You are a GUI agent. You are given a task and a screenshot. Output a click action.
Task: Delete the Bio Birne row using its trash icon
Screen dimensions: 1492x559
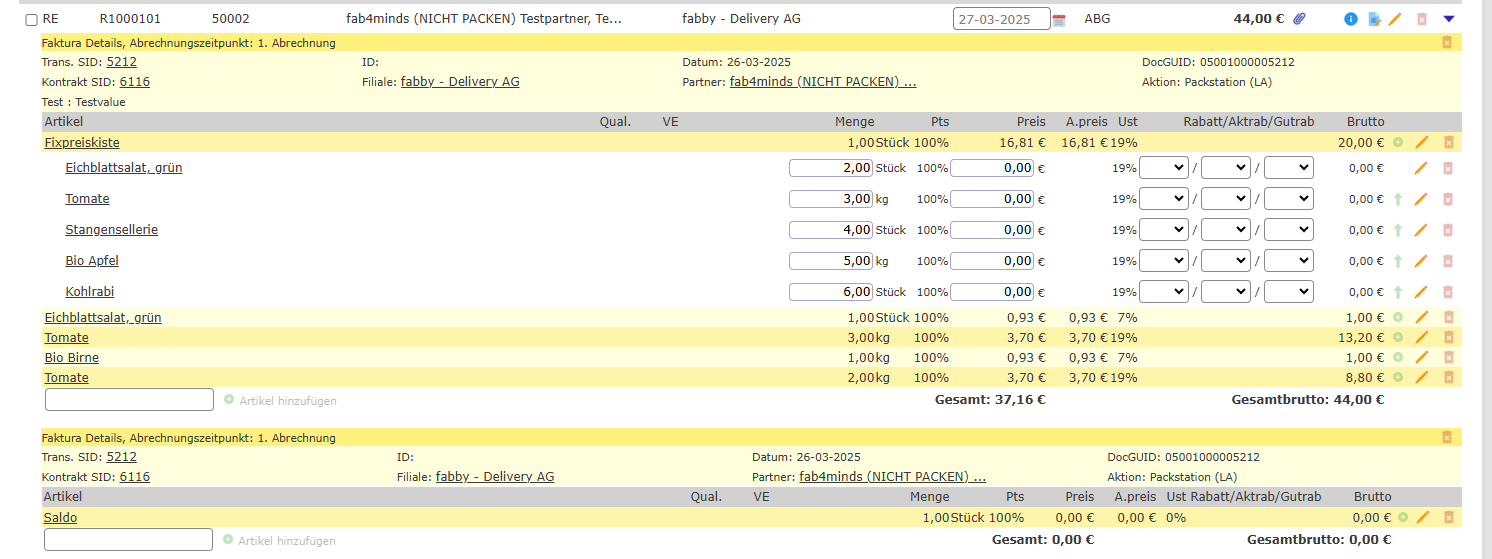tap(1447, 358)
